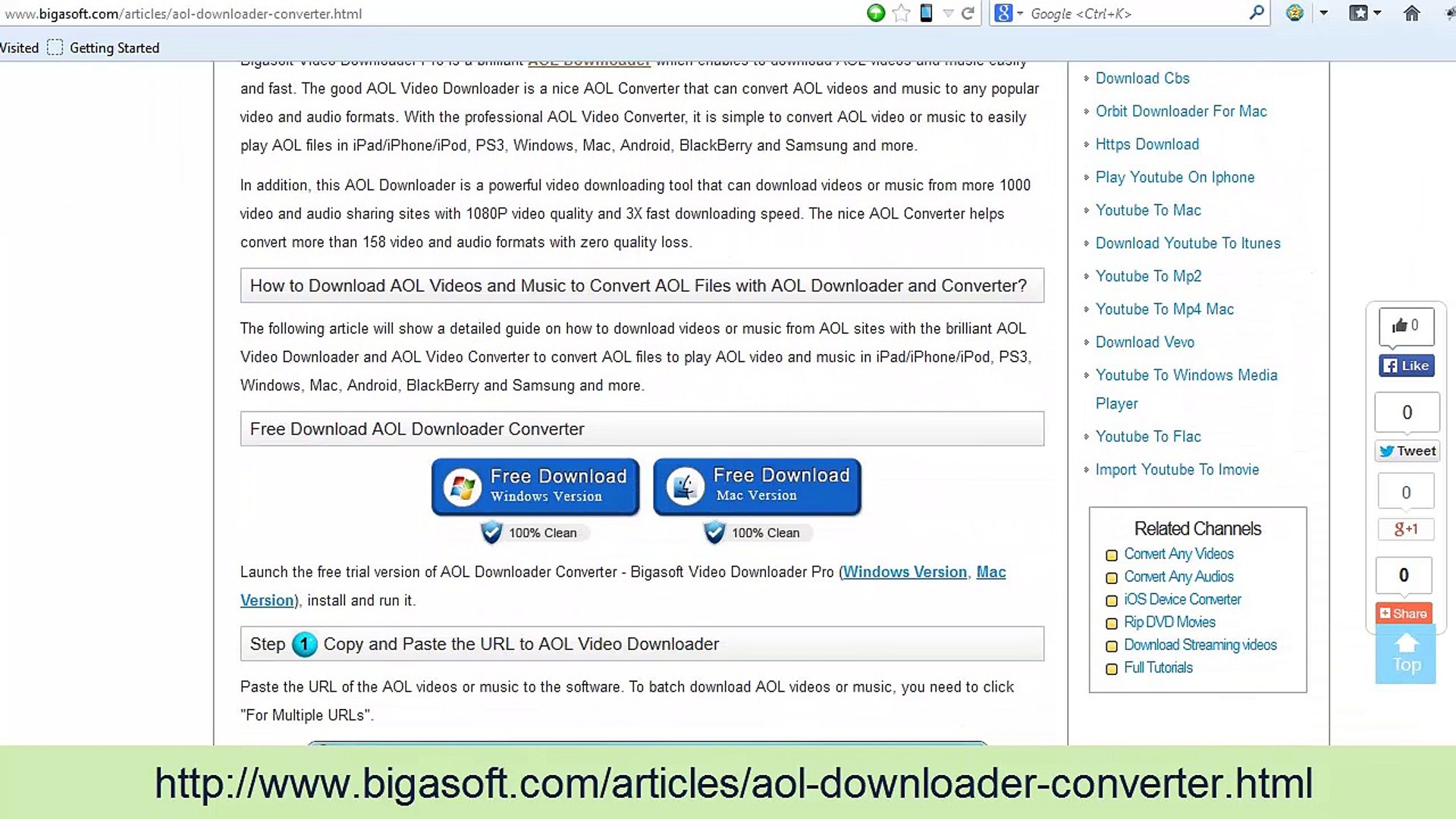This screenshot has width=1456, height=819.
Task: Click the red Share button
Action: (1404, 613)
